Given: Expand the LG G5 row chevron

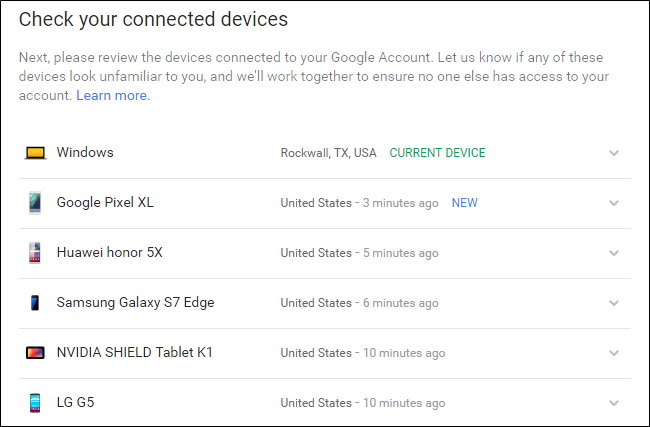Looking at the screenshot, I should (614, 403).
